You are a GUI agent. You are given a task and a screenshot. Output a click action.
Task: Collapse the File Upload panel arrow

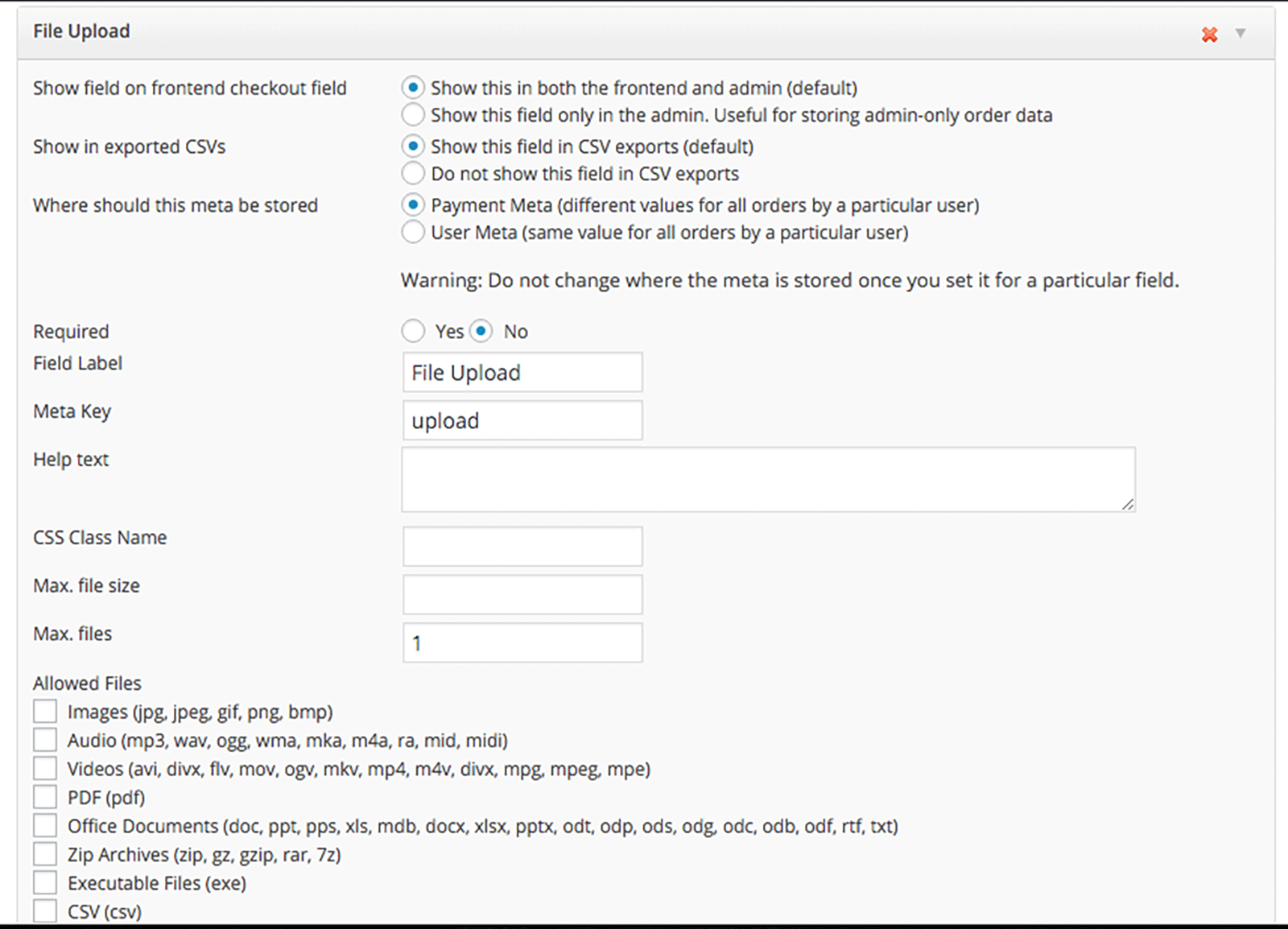point(1241,33)
